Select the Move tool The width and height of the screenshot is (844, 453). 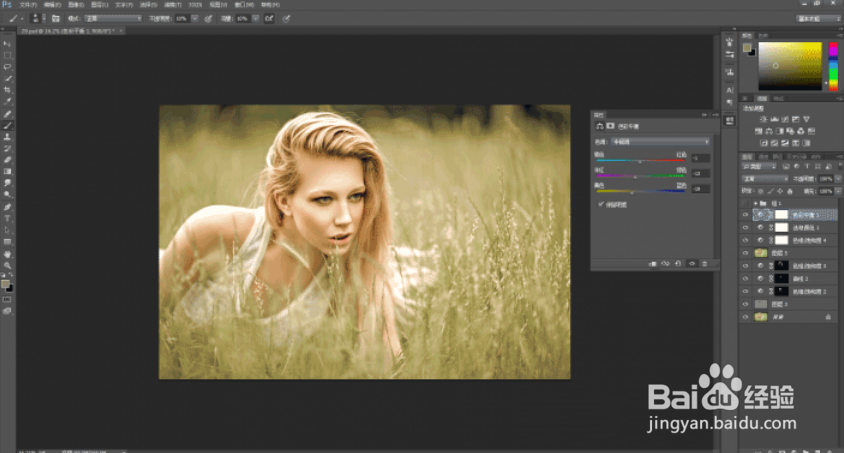(x=7, y=44)
